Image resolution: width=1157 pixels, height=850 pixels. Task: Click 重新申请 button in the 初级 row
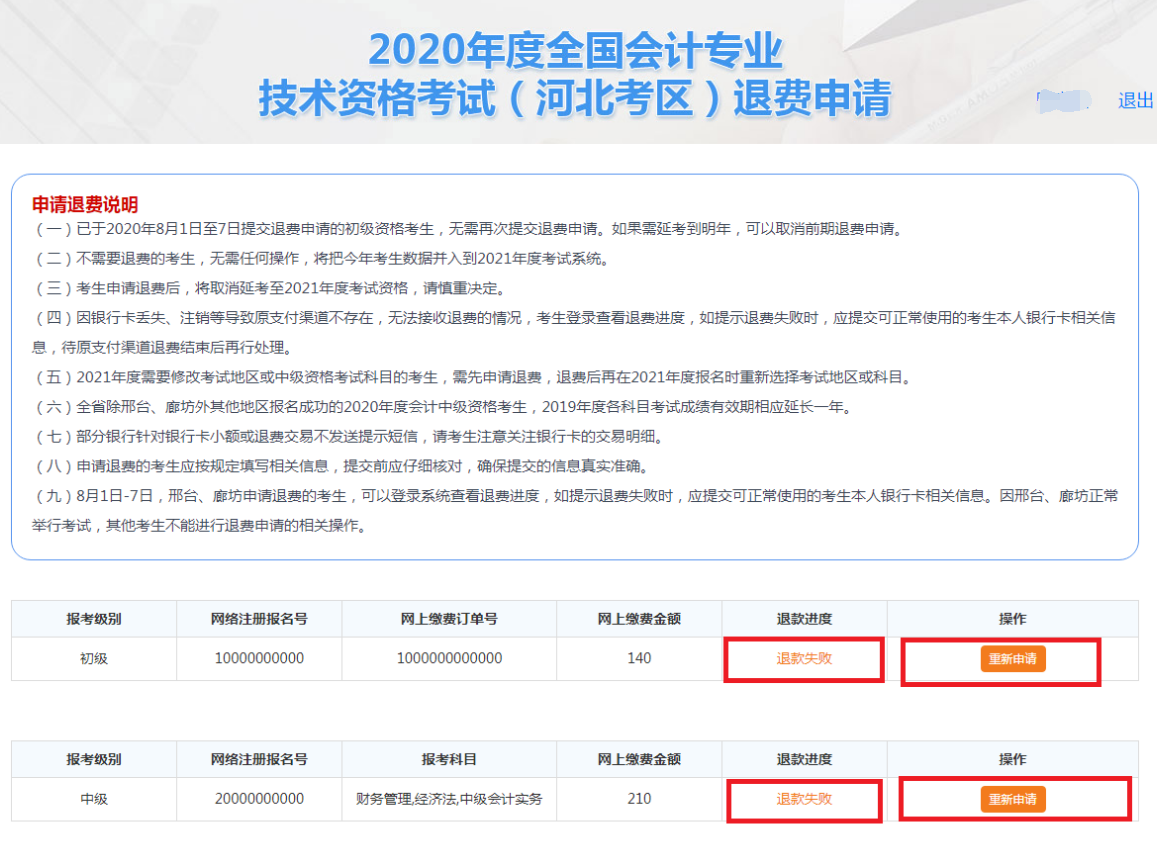coord(1012,659)
